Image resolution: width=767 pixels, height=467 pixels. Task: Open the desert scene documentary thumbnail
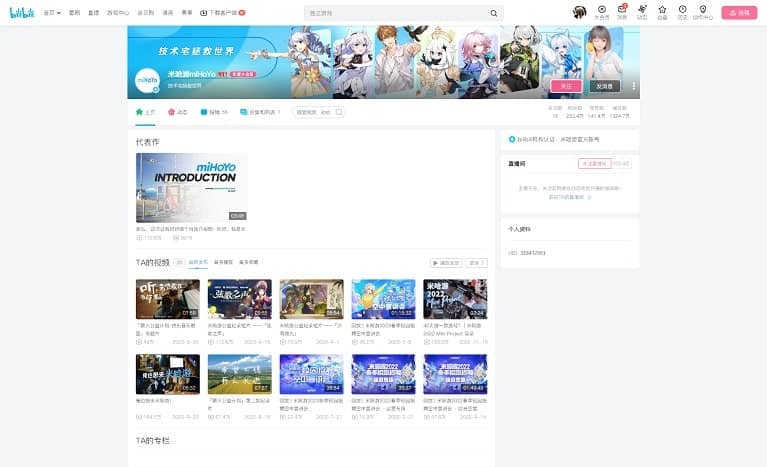312,299
